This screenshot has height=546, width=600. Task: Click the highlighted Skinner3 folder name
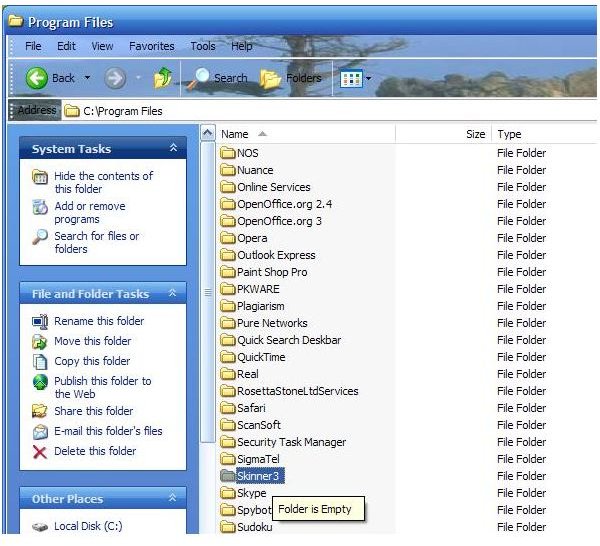pos(260,476)
